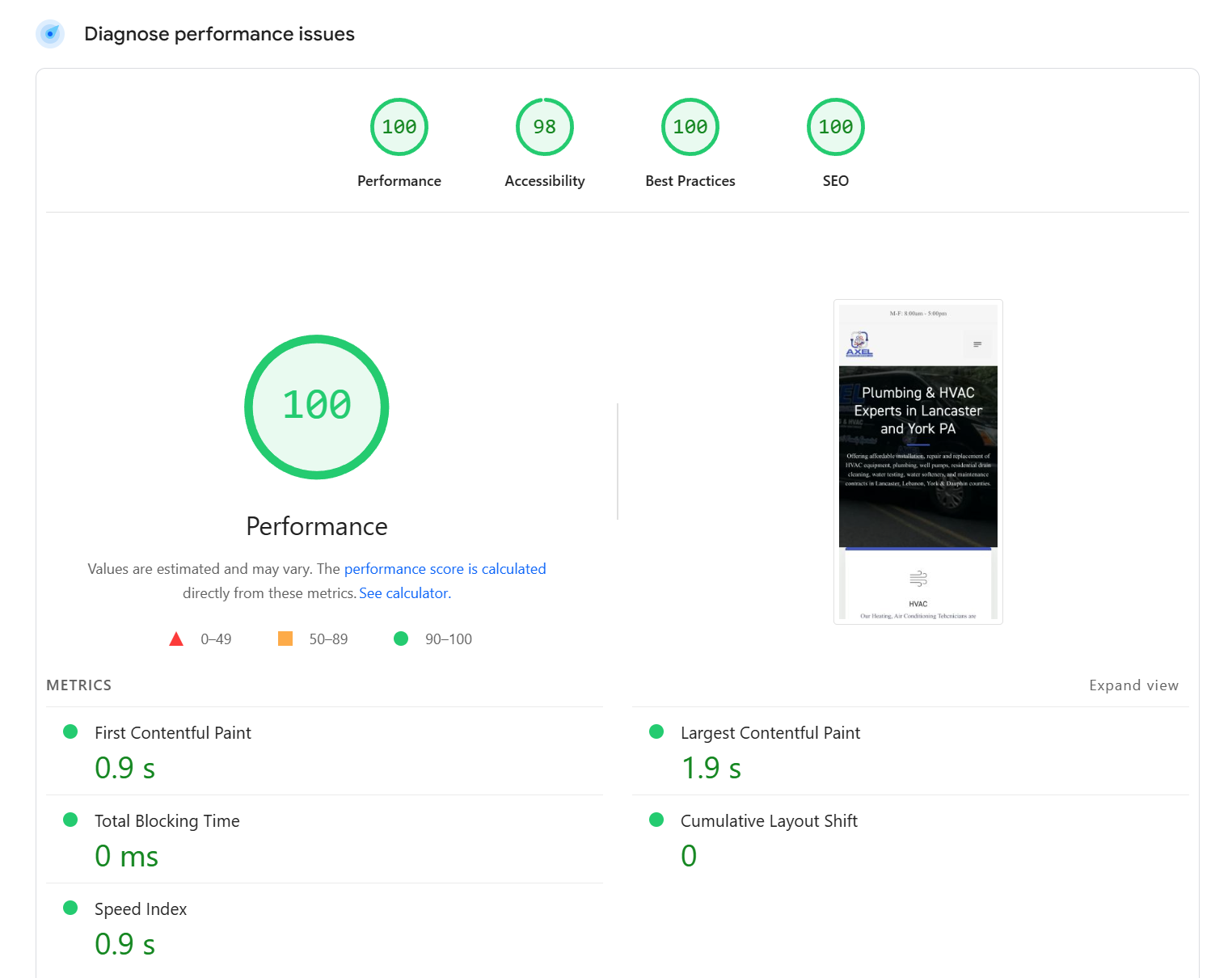The height and width of the screenshot is (978, 1232).
Task: Click the green dot beside First Contentful Paint
Action: 70,731
